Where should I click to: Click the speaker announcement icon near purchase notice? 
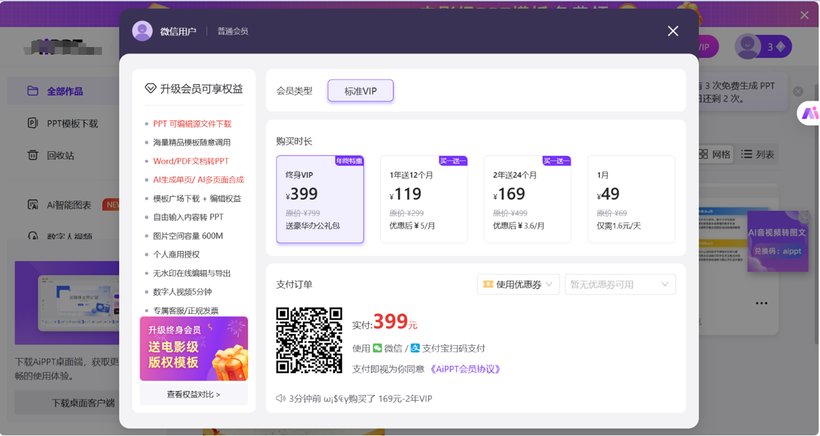[280, 398]
